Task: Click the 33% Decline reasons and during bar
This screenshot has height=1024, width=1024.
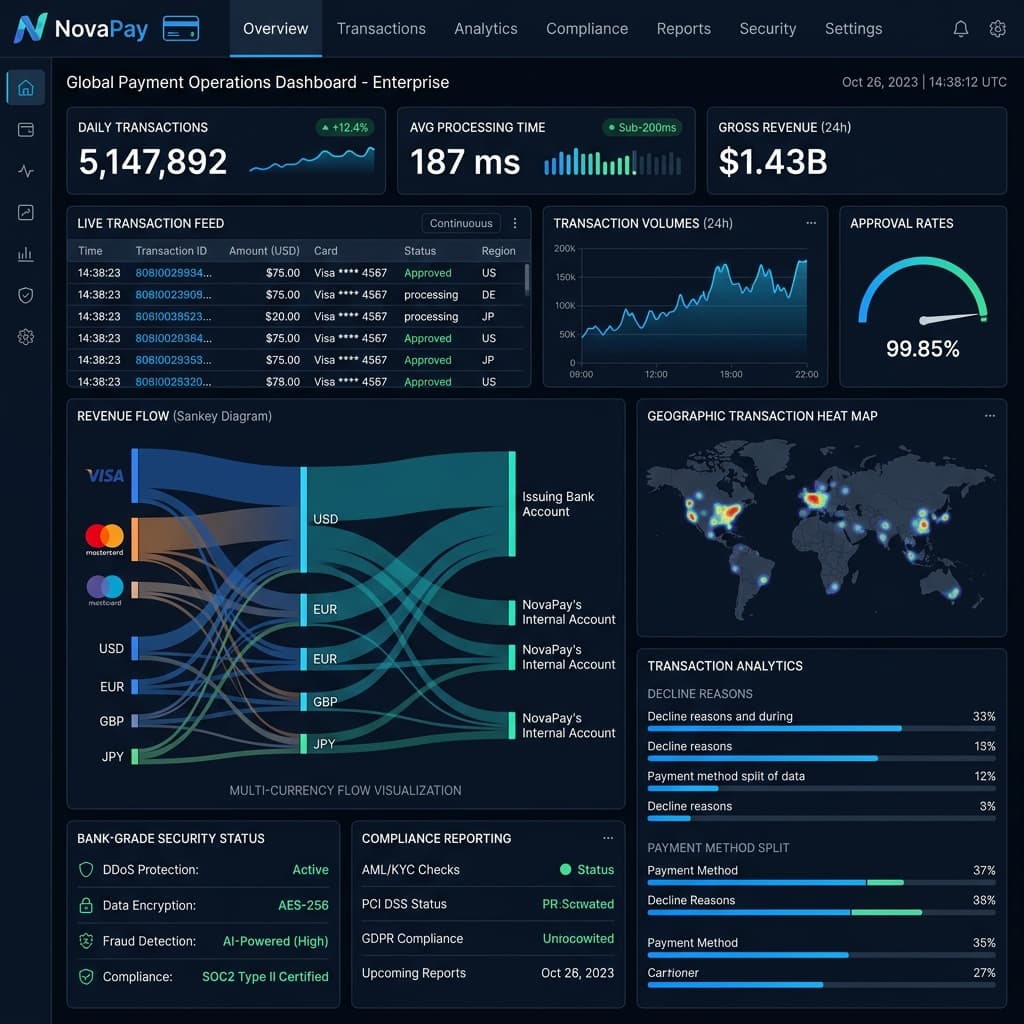Action: click(x=822, y=728)
